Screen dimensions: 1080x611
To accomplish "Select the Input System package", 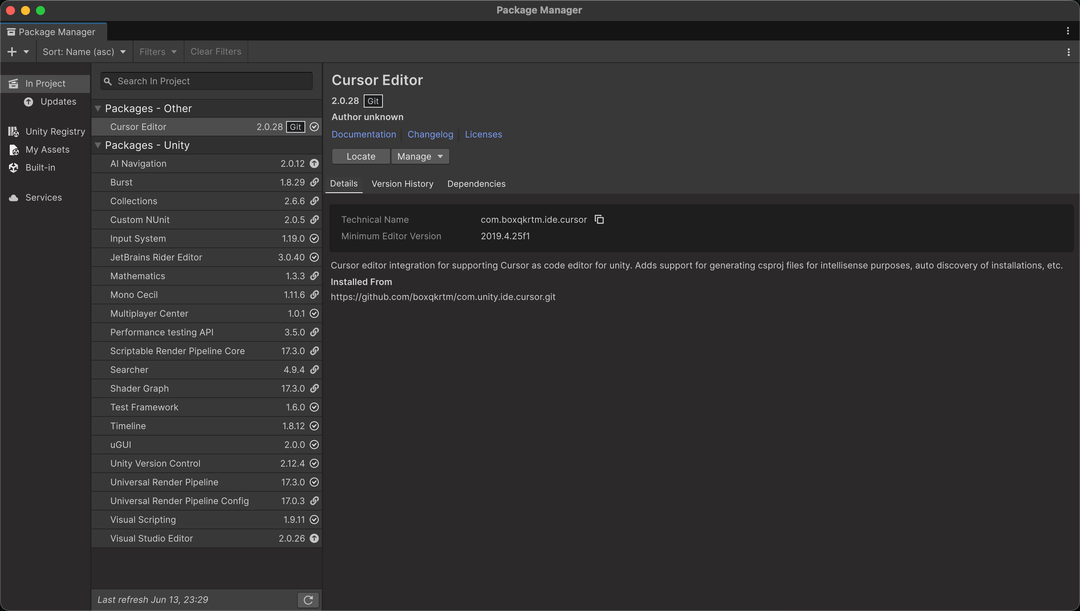I will (207, 238).
